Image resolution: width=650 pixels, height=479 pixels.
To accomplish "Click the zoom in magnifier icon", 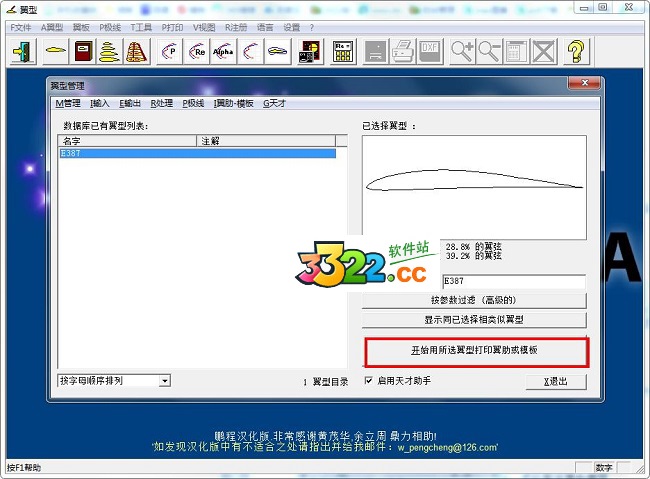I will (463, 51).
